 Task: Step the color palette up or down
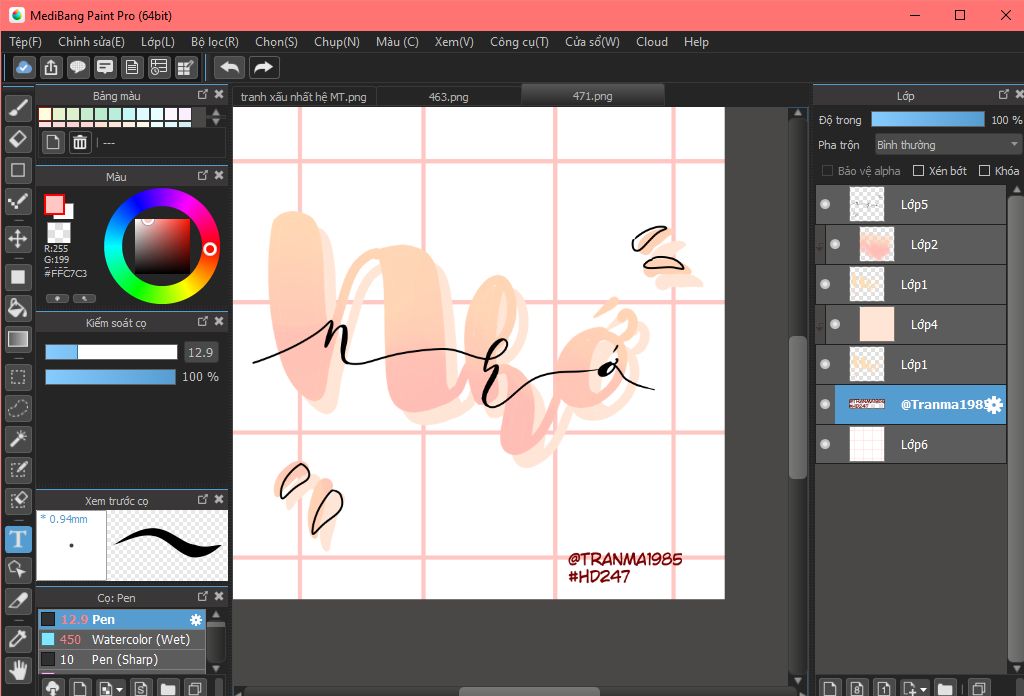pos(216,117)
